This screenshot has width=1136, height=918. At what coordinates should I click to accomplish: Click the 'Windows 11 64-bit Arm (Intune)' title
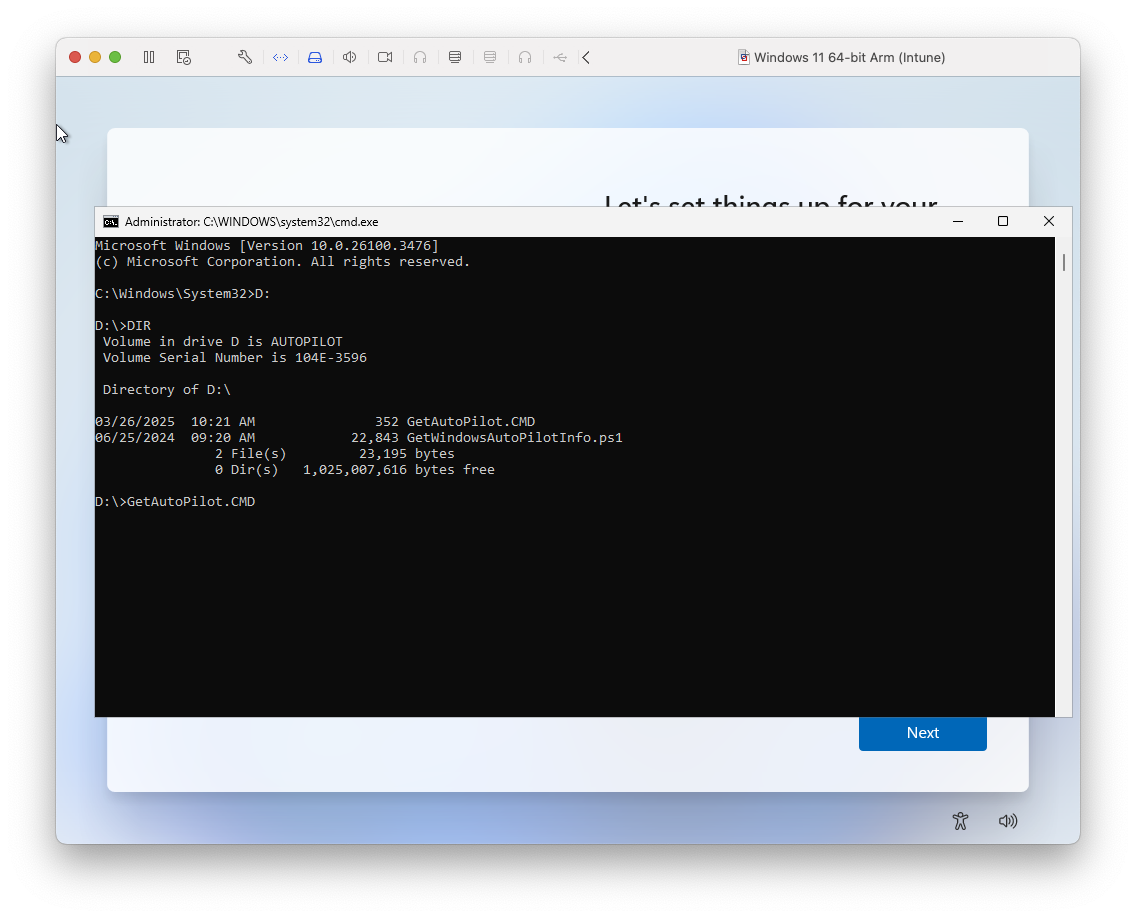click(x=849, y=57)
